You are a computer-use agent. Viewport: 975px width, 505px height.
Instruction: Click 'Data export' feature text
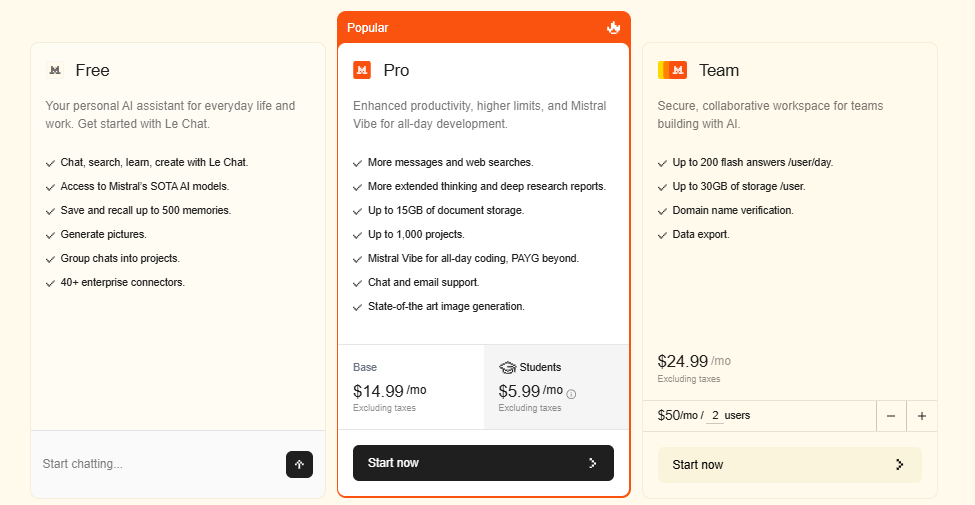[x=701, y=234]
